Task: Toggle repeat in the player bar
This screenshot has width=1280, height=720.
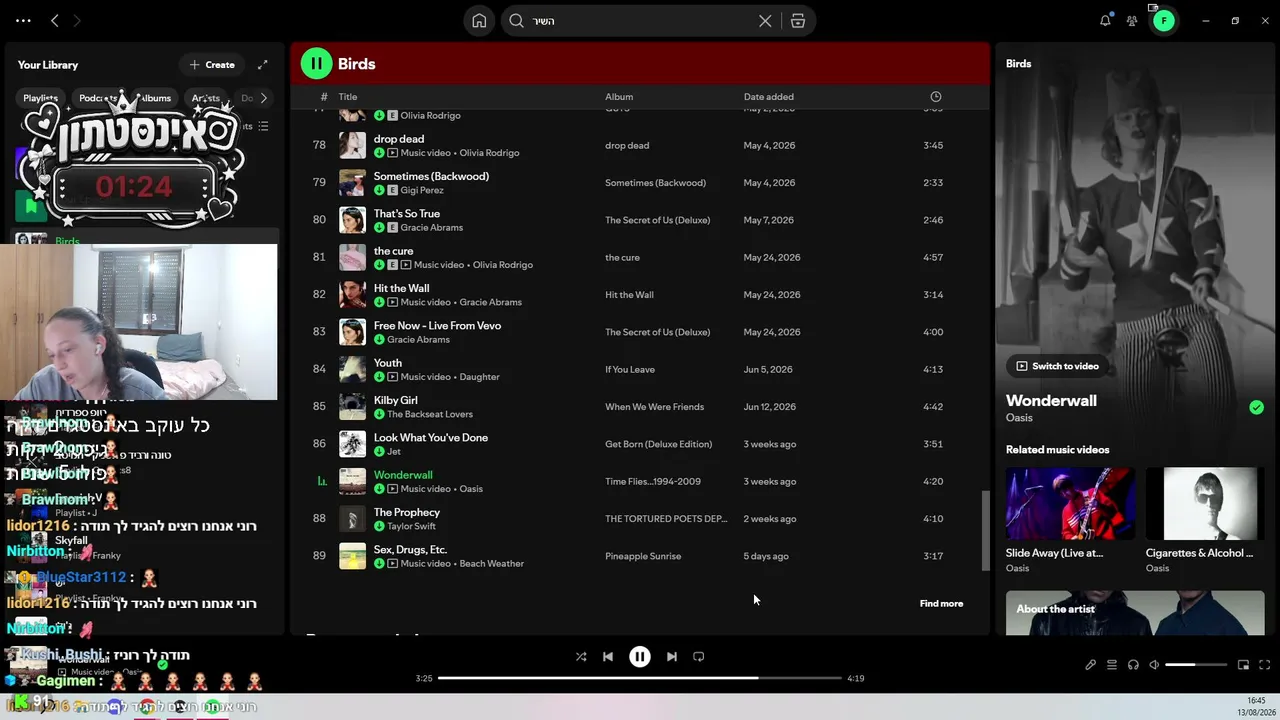Action: (x=699, y=657)
